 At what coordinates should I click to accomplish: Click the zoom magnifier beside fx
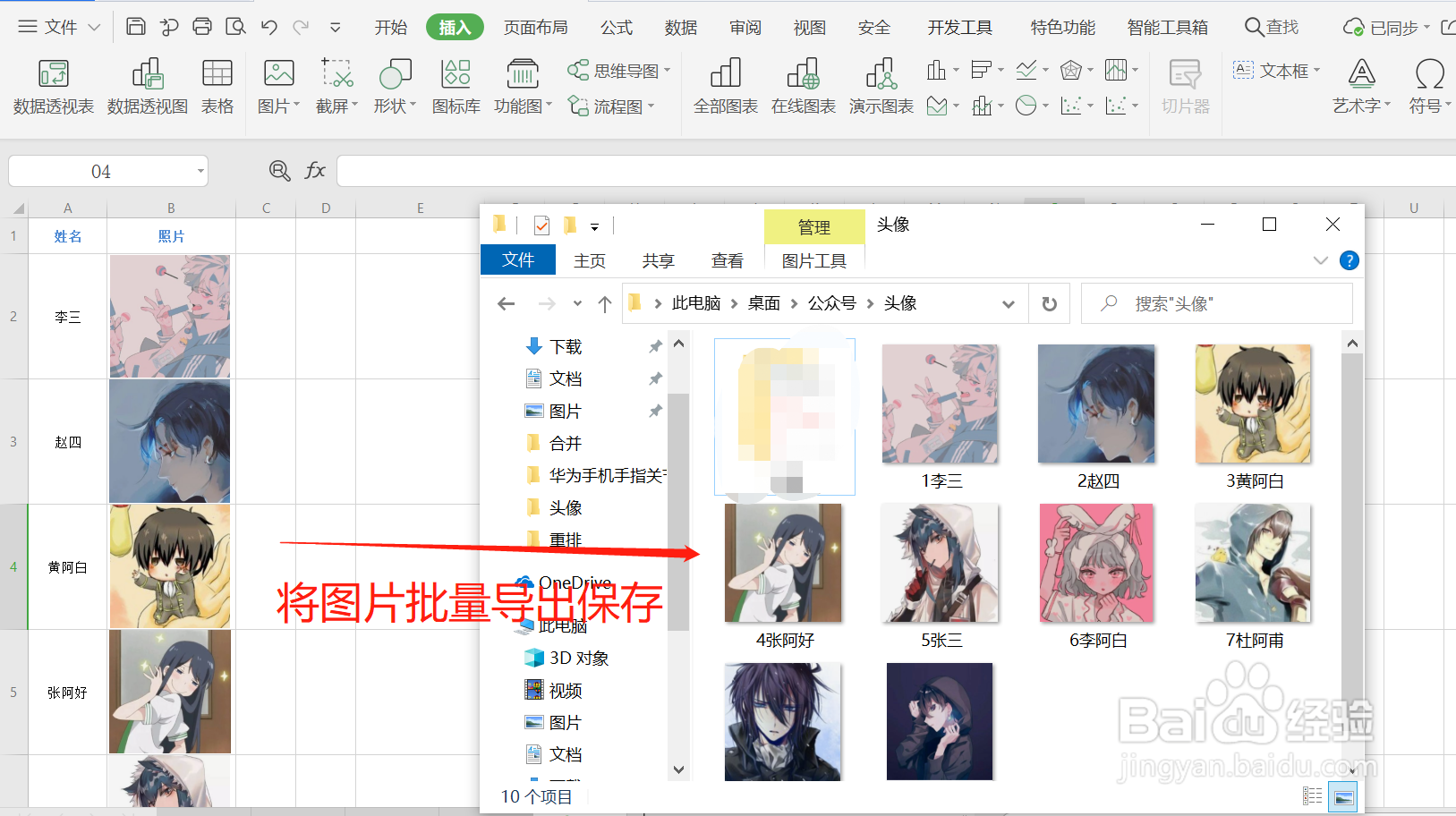pyautogui.click(x=279, y=171)
